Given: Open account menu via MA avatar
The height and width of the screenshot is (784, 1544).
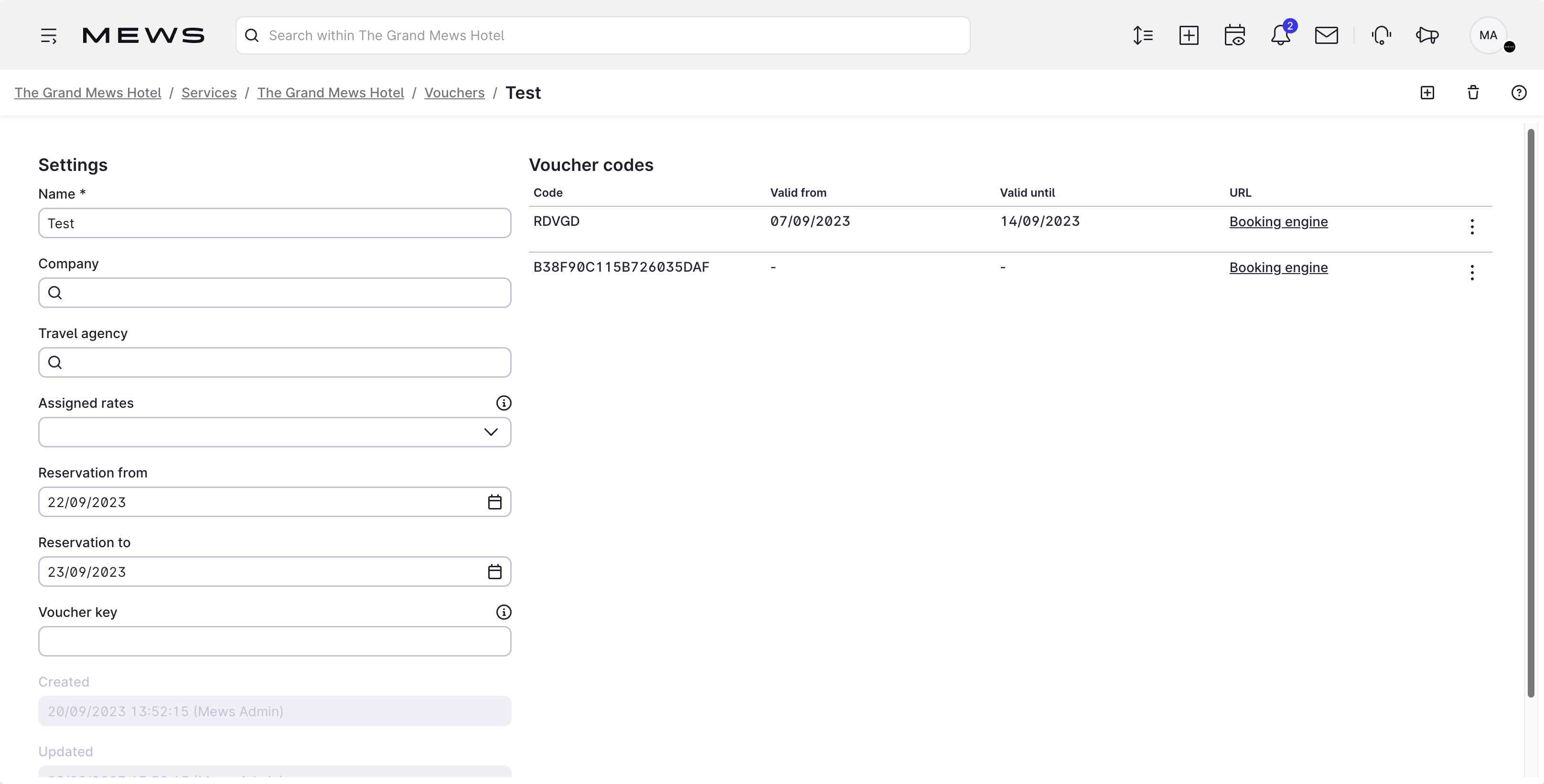Looking at the screenshot, I should [x=1490, y=35].
